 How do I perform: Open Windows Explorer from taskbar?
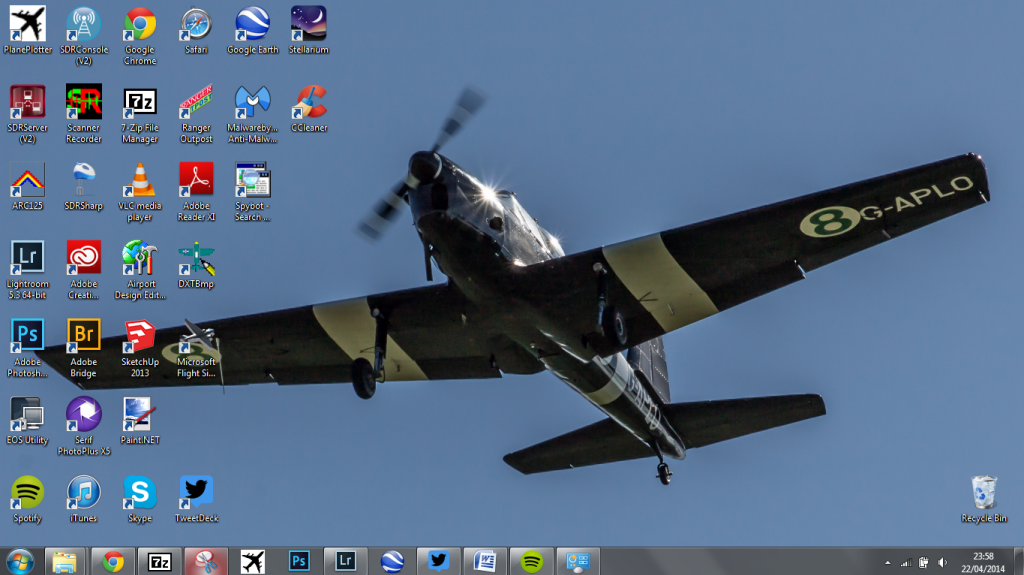[x=65, y=561]
